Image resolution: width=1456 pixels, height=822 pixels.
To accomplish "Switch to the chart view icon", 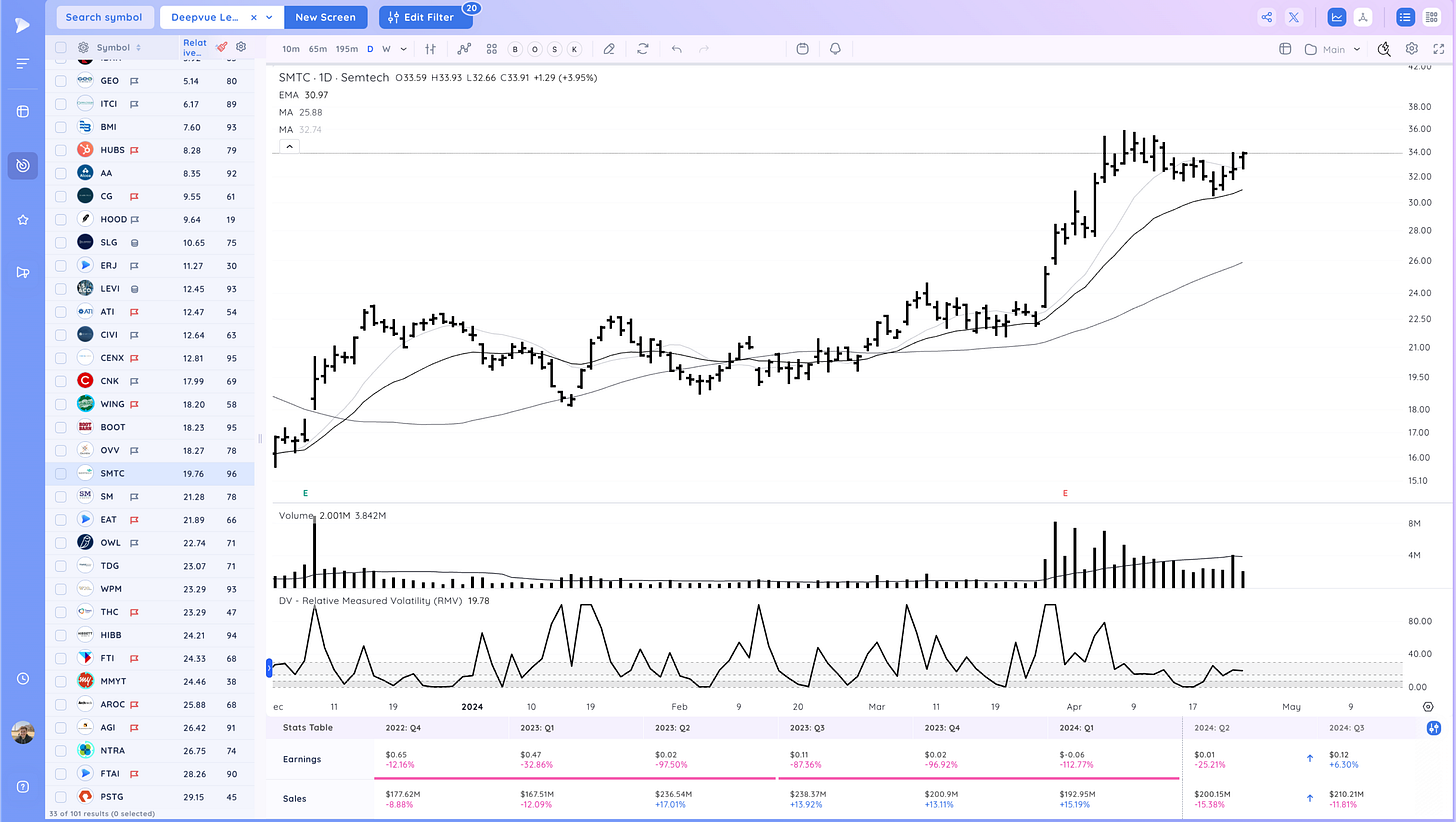I will (1337, 17).
